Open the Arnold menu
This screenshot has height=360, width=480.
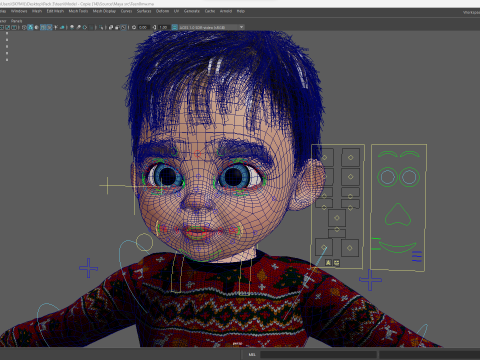[x=226, y=11]
